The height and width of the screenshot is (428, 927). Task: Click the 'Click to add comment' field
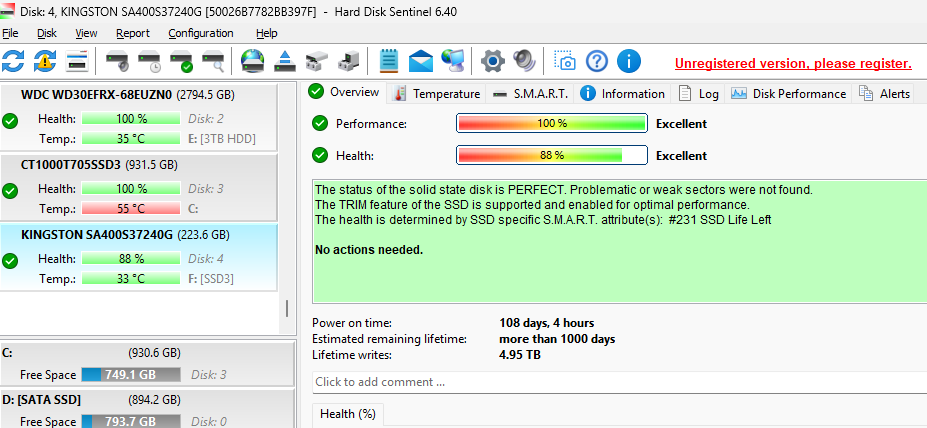(619, 382)
